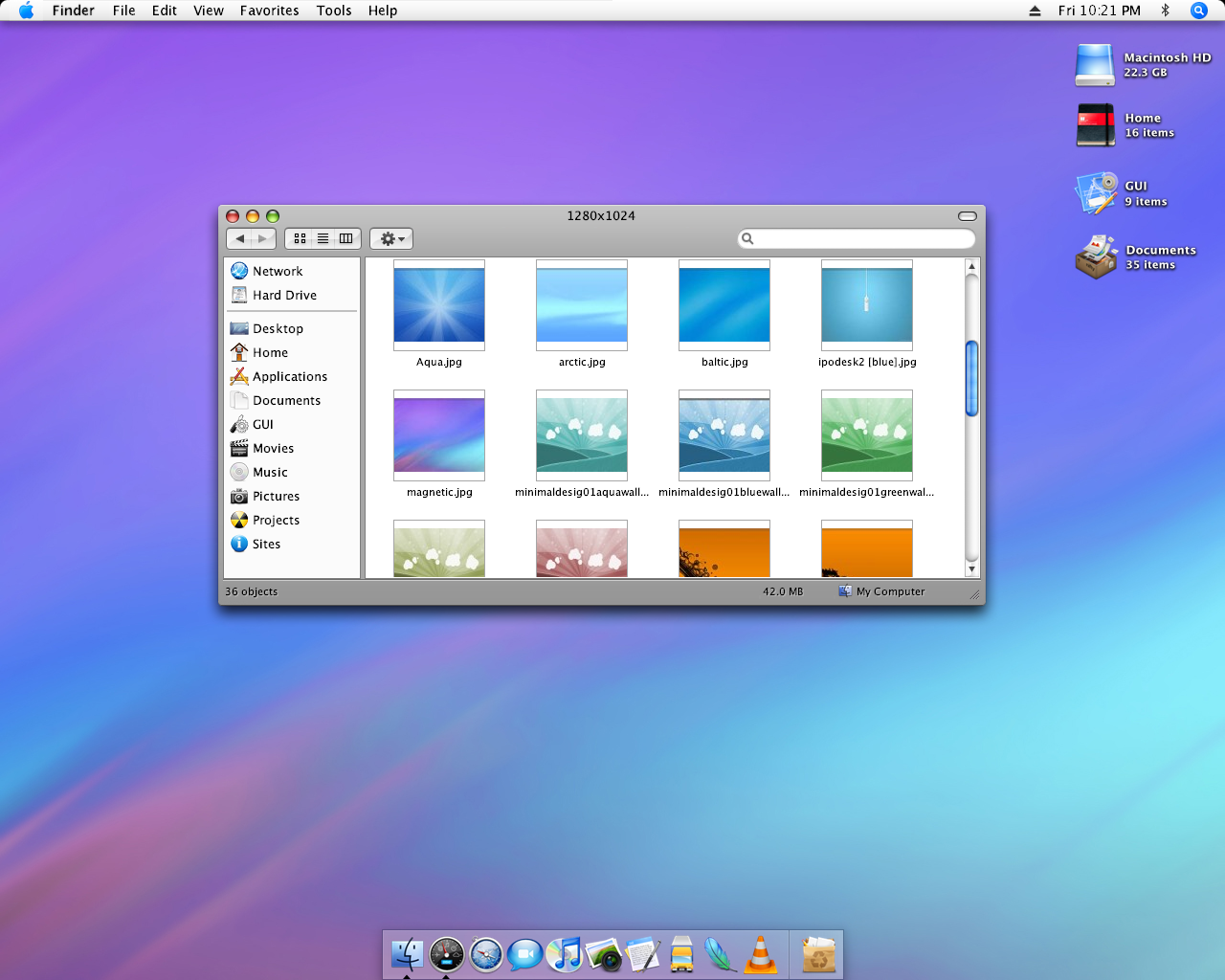The height and width of the screenshot is (980, 1225).
Task: Open the Documents desktop icon
Action: [1095, 256]
